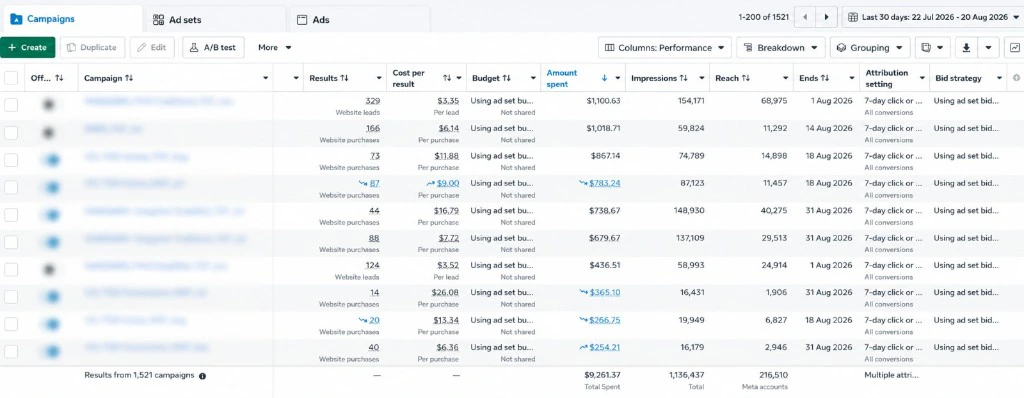Open the $254.21 amount spent link
The height and width of the screenshot is (398, 1024).
coord(605,348)
